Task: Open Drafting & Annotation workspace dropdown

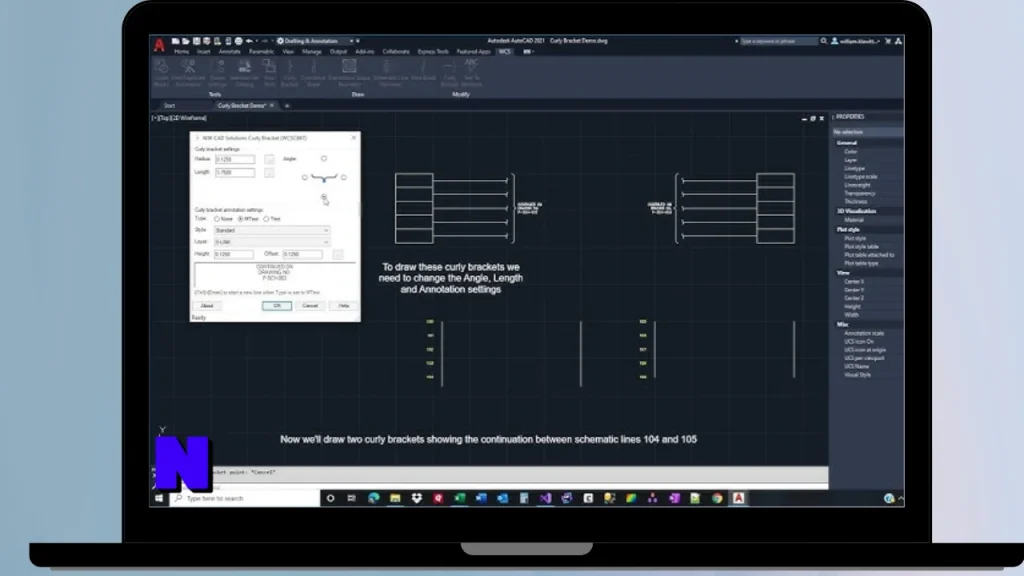Action: [x=317, y=41]
